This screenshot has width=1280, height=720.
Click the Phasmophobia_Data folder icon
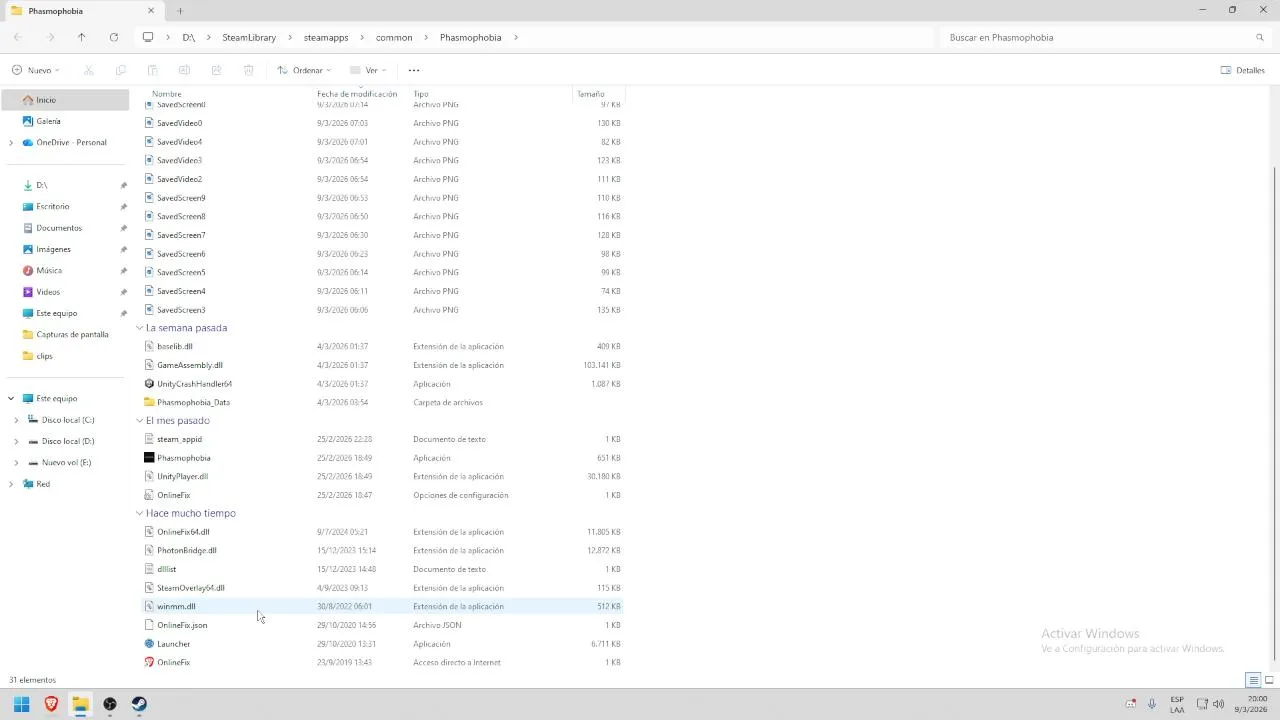pyautogui.click(x=149, y=402)
